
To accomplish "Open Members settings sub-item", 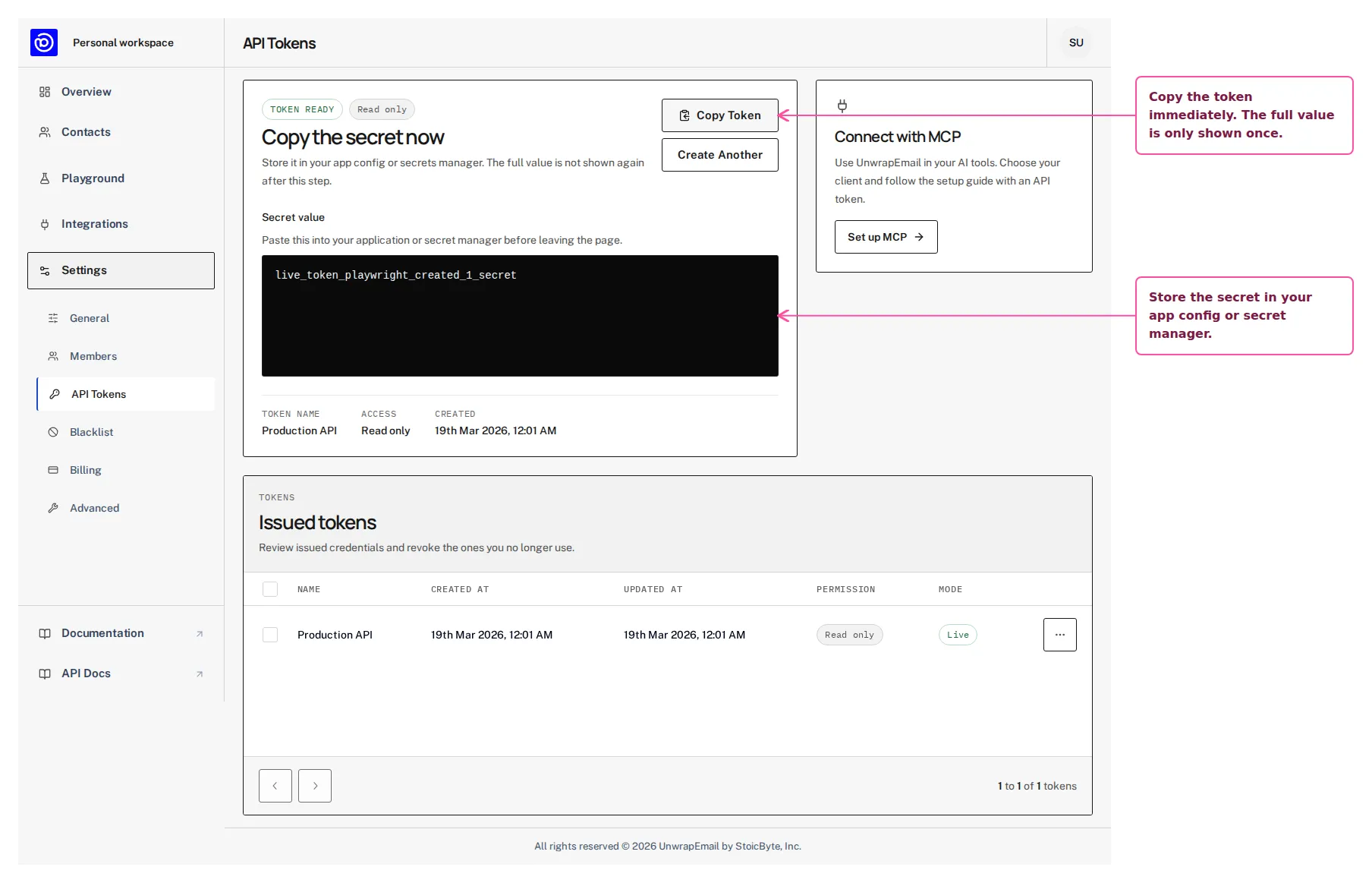I will (125, 356).
